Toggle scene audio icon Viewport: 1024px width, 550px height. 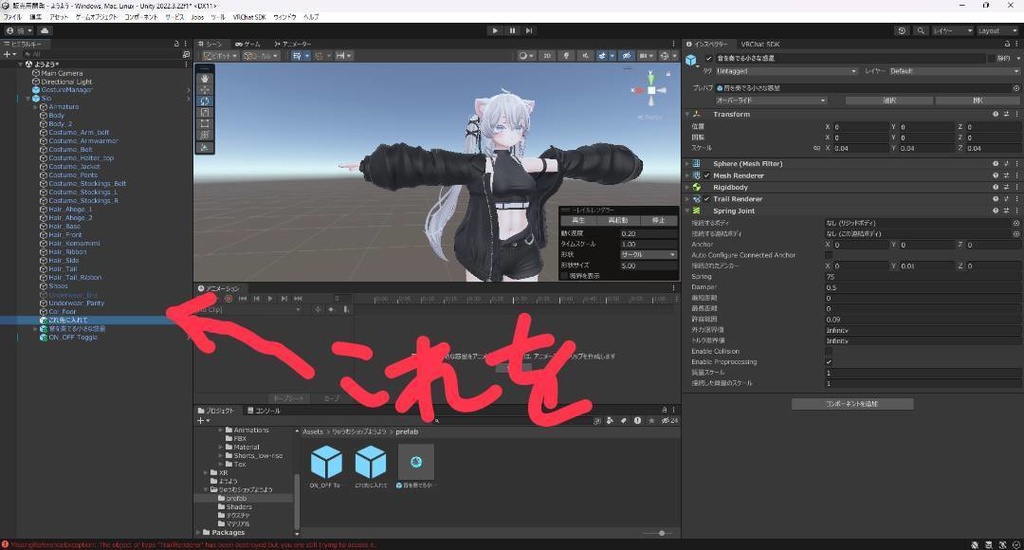click(x=584, y=56)
